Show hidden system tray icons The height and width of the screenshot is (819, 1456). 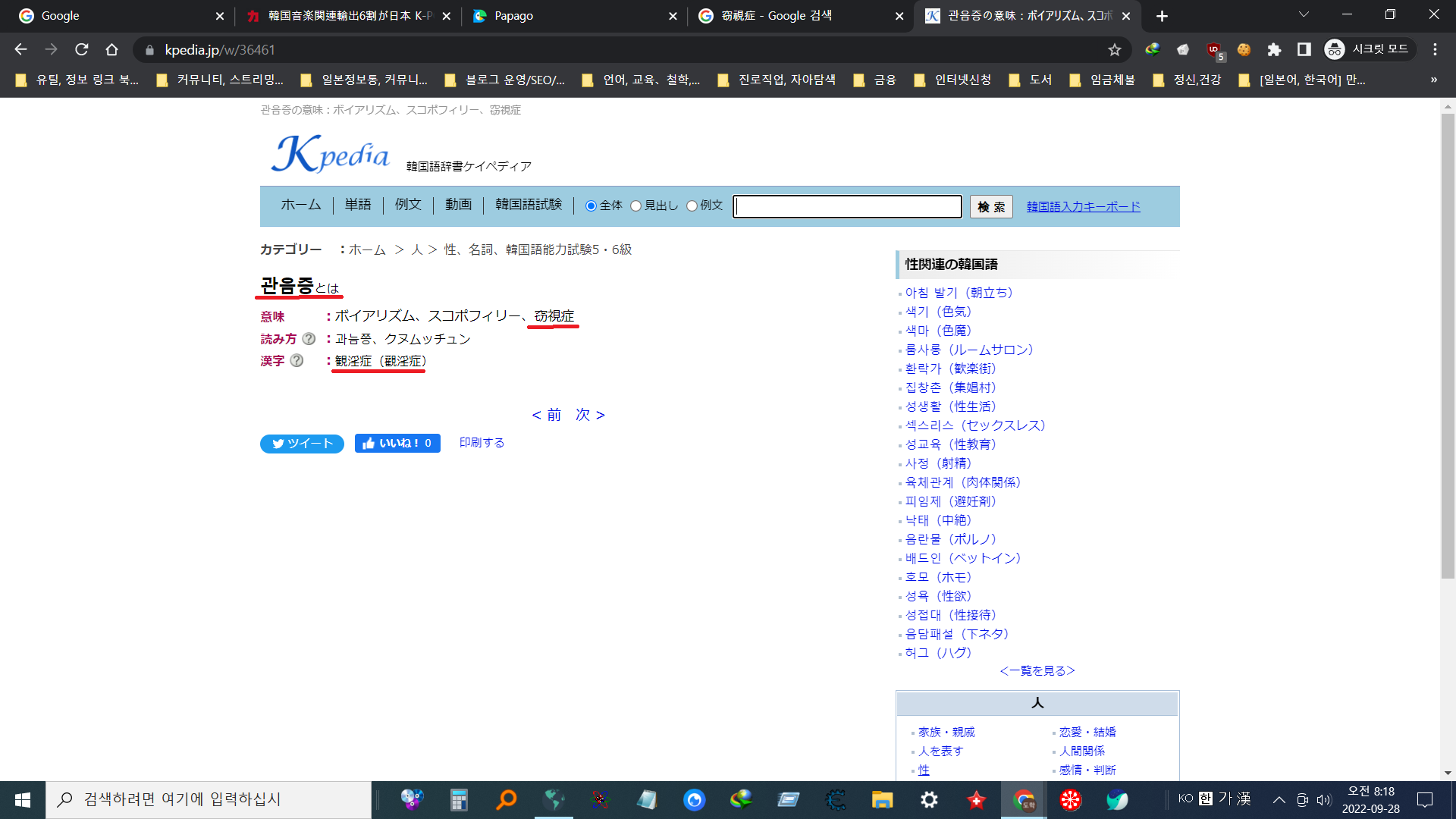pos(1279,799)
